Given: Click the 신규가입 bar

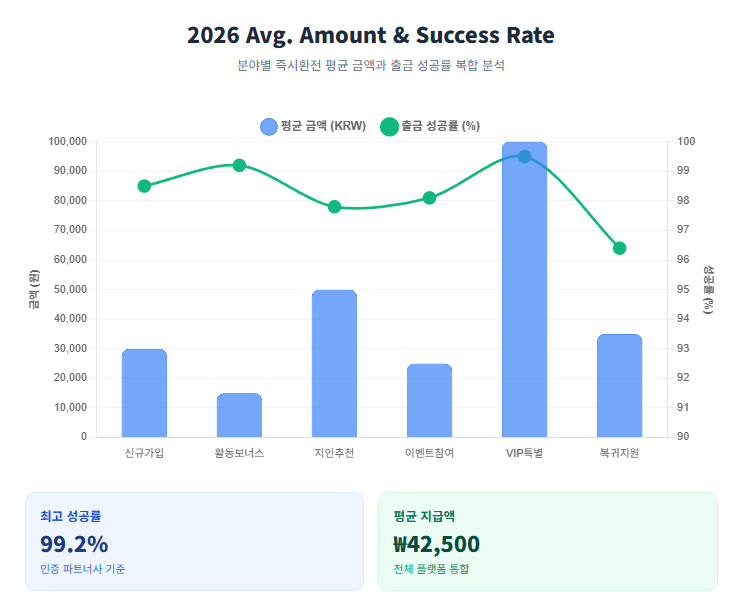Looking at the screenshot, I should point(144,393).
